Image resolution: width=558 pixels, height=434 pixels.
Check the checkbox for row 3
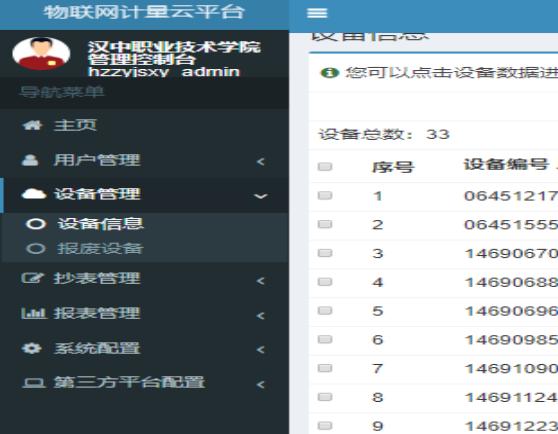(x=325, y=253)
